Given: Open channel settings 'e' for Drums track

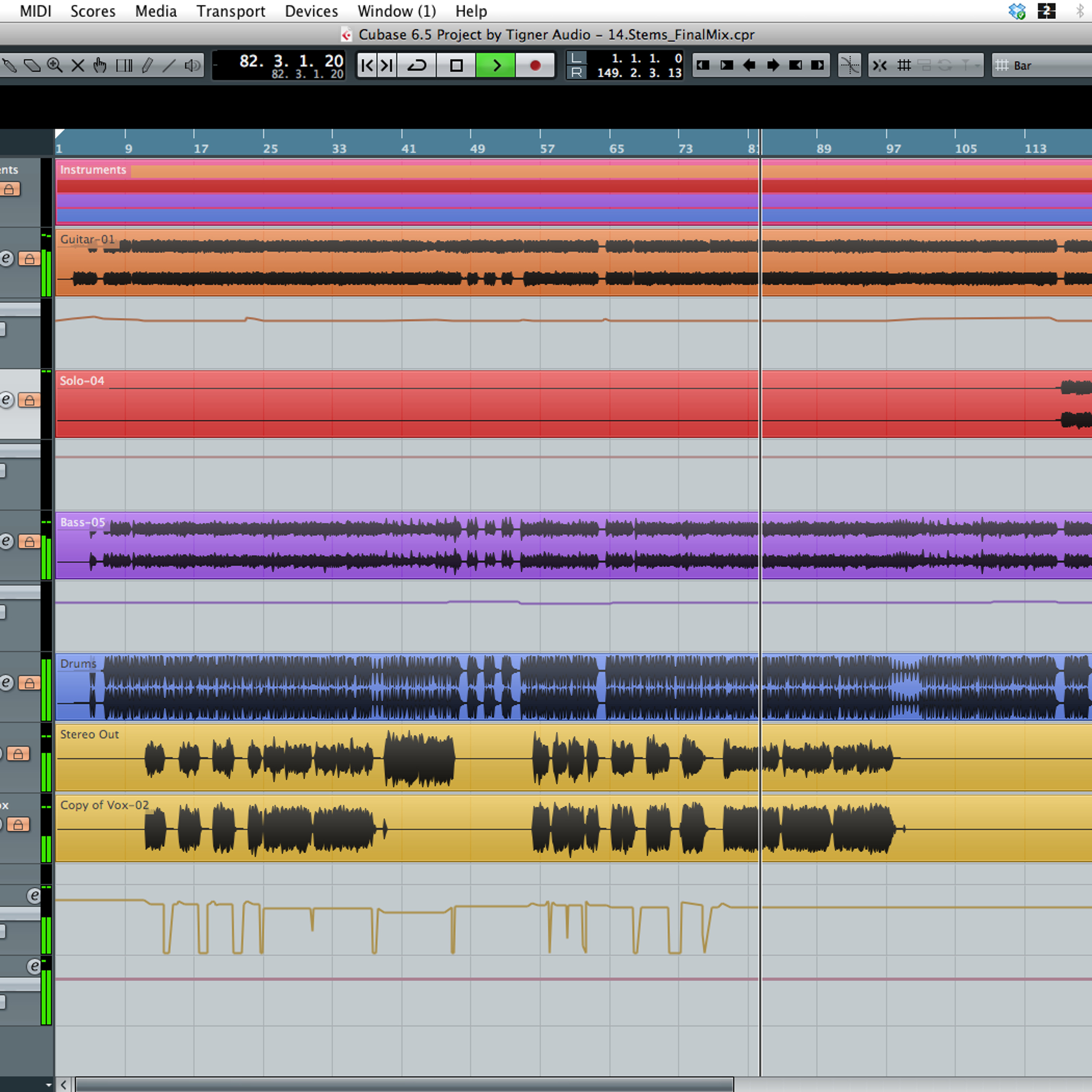Looking at the screenshot, I should click(x=6, y=683).
